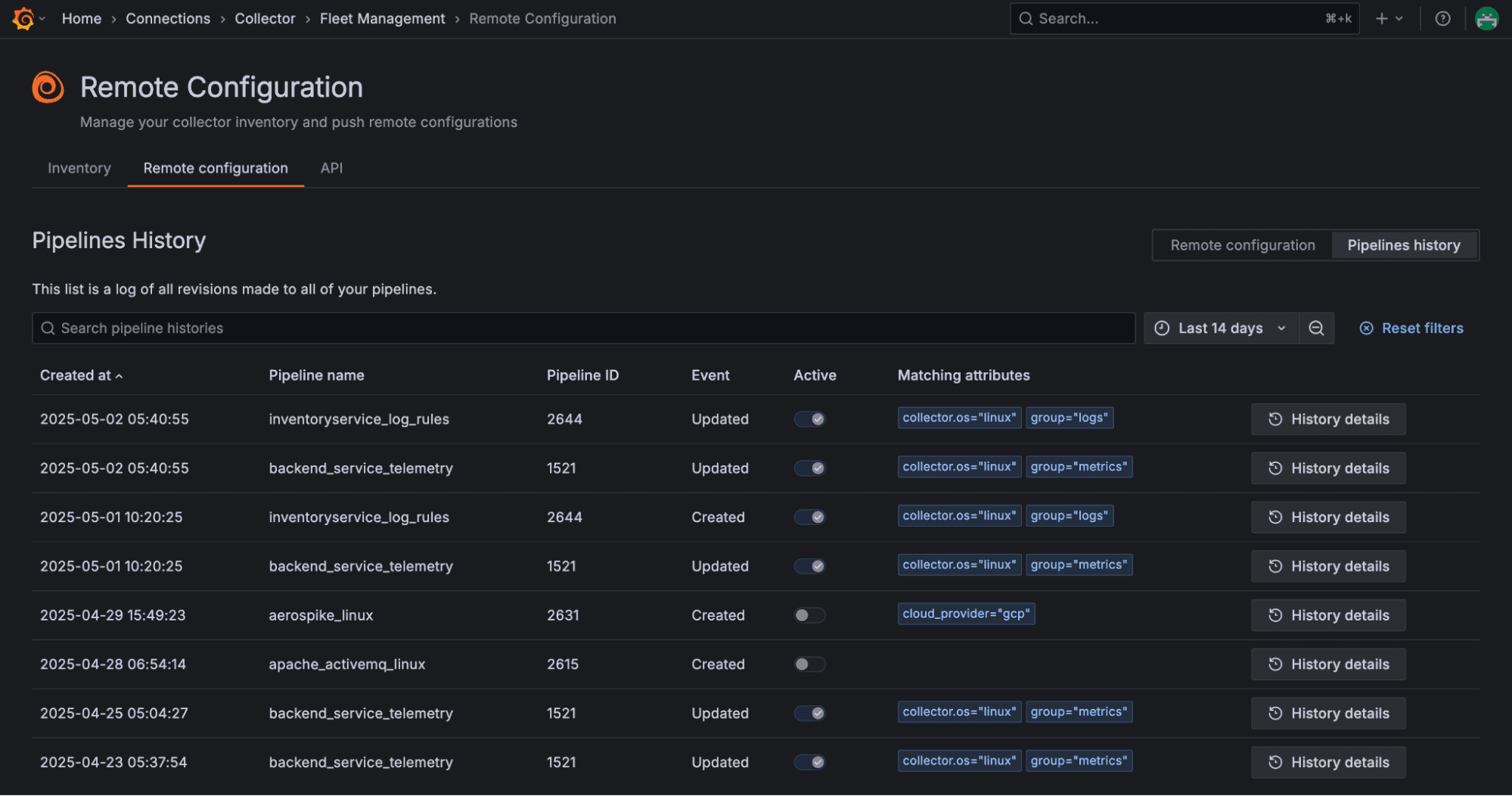Switch to the Inventory tab

[x=79, y=168]
